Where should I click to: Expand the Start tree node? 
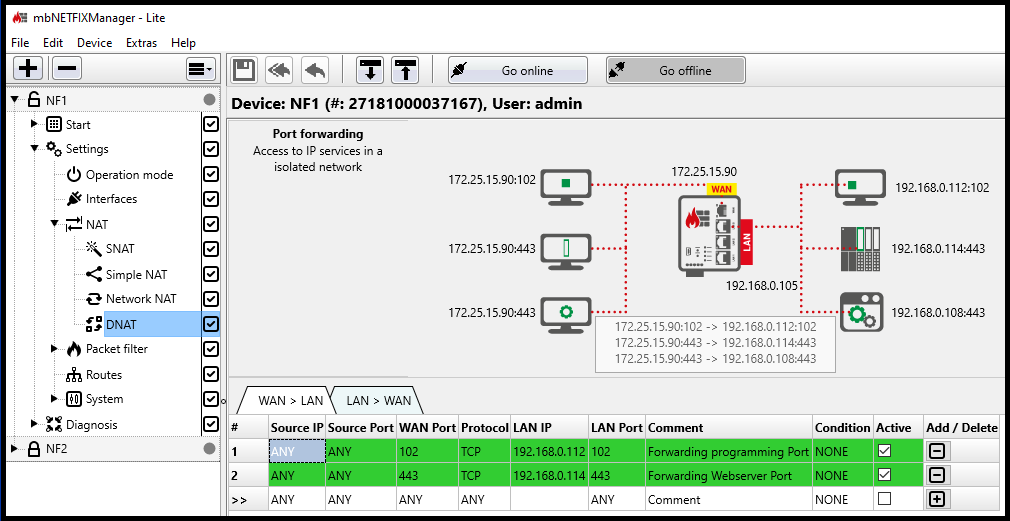pyautogui.click(x=35, y=124)
